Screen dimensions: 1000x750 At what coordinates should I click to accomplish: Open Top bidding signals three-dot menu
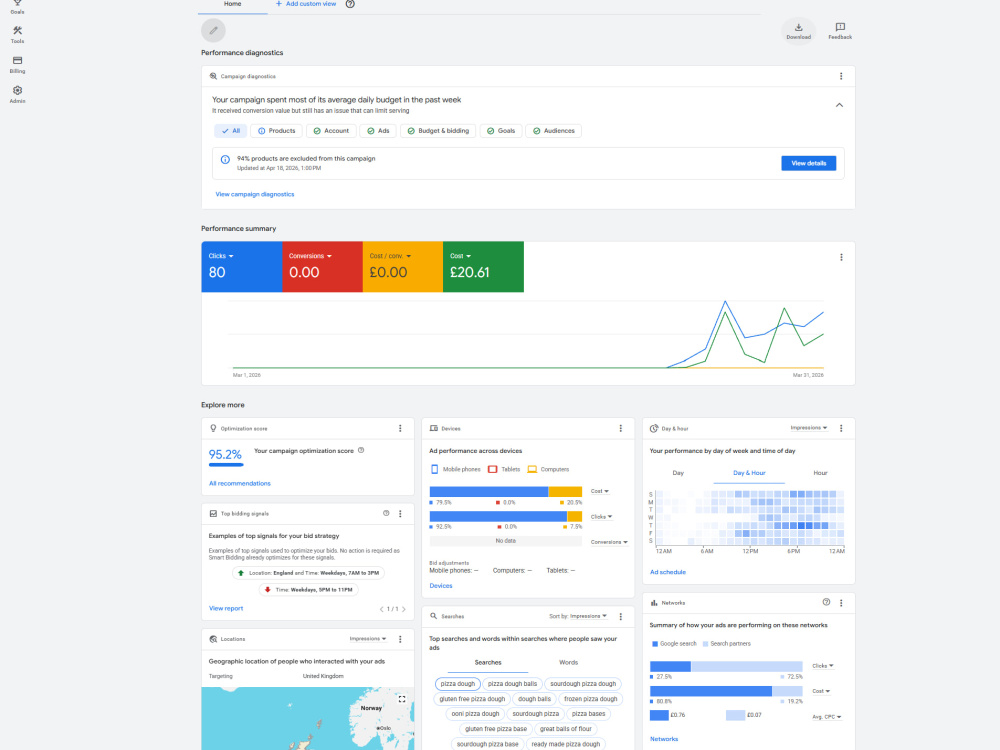[400, 513]
